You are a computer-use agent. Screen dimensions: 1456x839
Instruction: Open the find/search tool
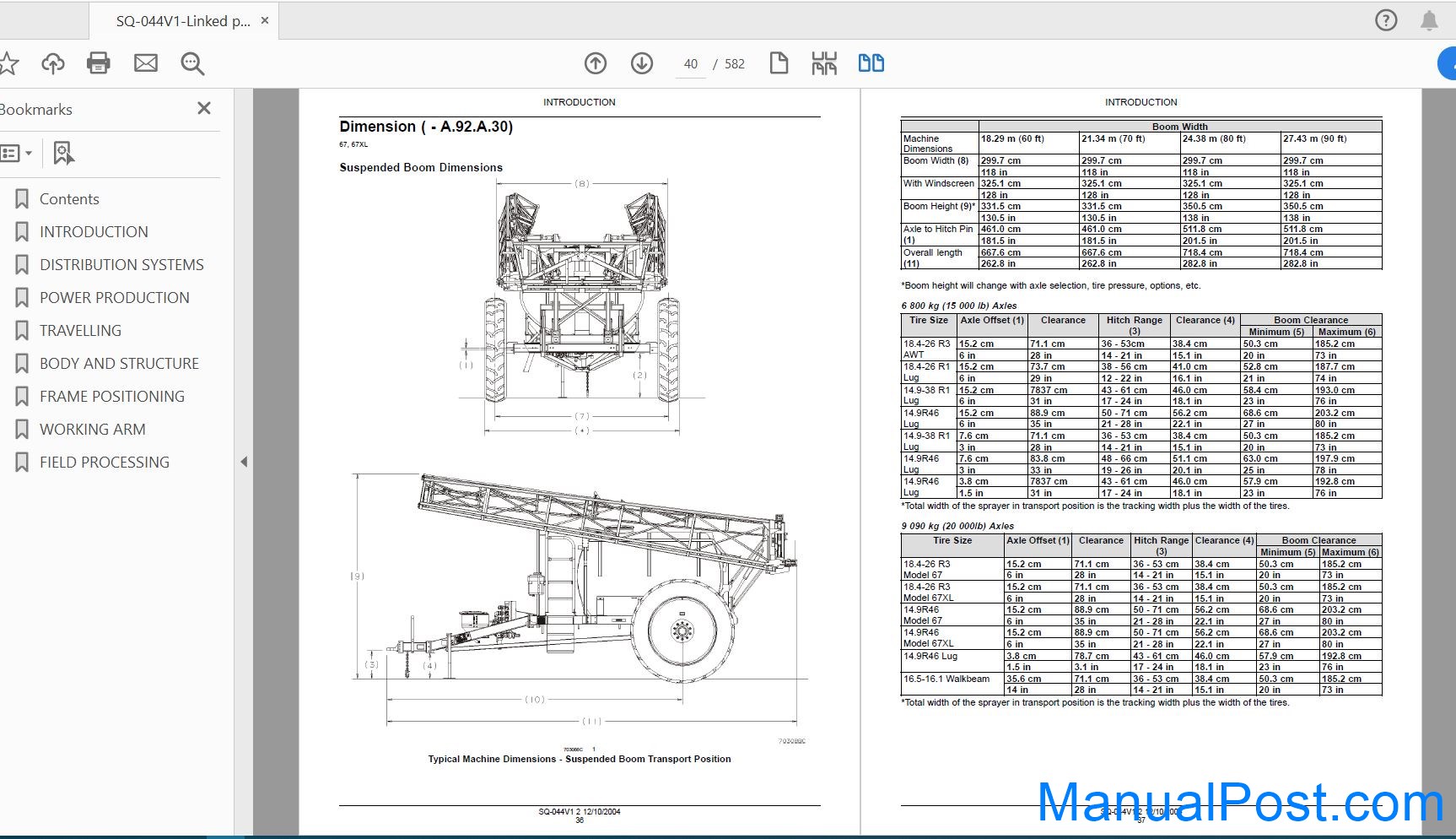point(192,63)
